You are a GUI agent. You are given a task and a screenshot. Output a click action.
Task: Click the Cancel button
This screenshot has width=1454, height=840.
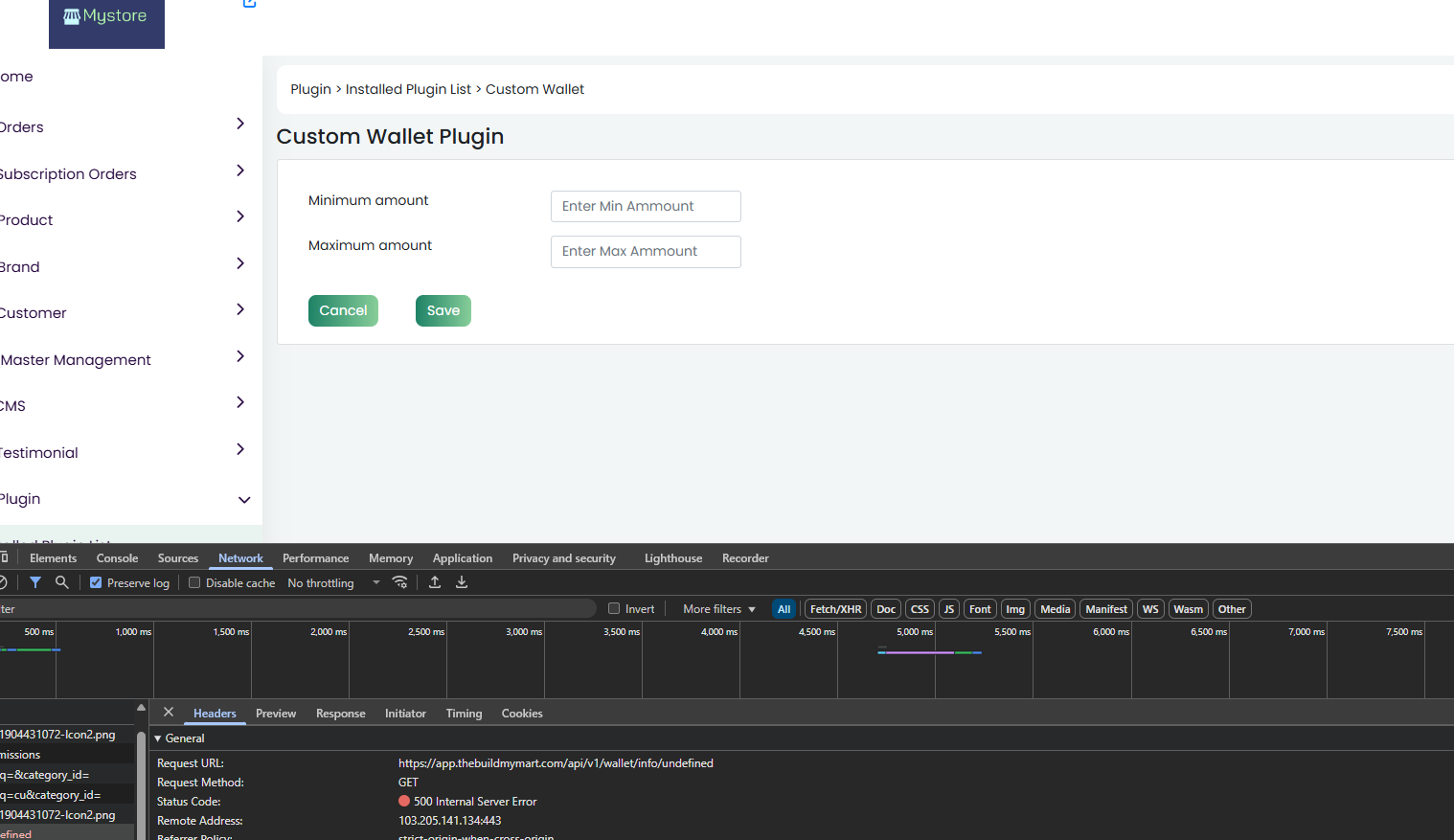click(x=343, y=310)
